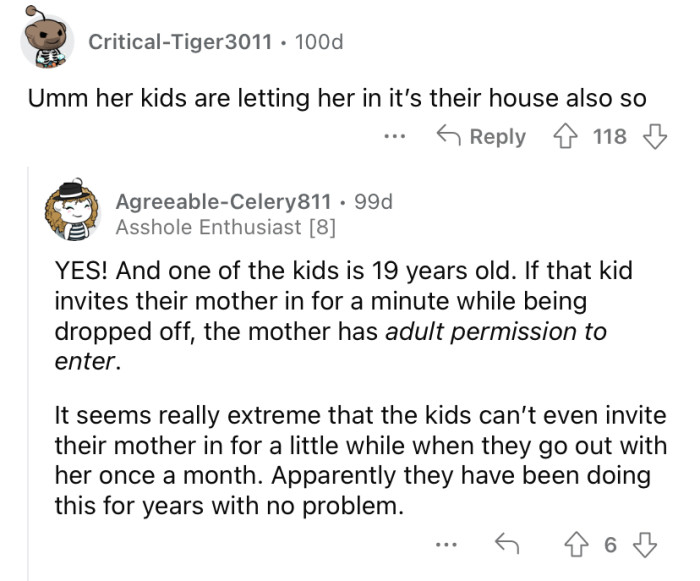Reply to Critical-Tiger3011's comment
Viewport: 700px width, 581px height.
pos(481,136)
